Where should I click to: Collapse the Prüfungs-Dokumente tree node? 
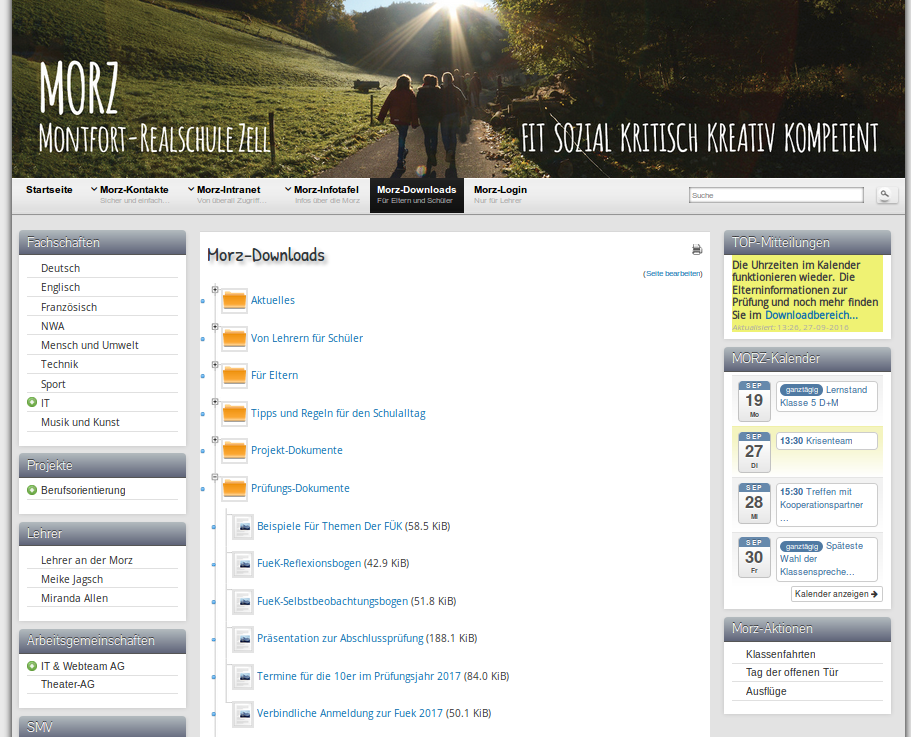[x=215, y=477]
